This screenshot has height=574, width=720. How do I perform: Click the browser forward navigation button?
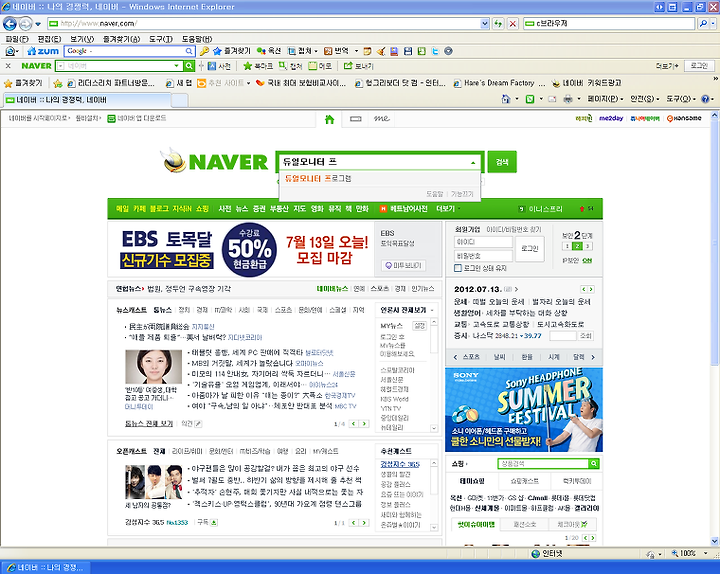(25, 23)
